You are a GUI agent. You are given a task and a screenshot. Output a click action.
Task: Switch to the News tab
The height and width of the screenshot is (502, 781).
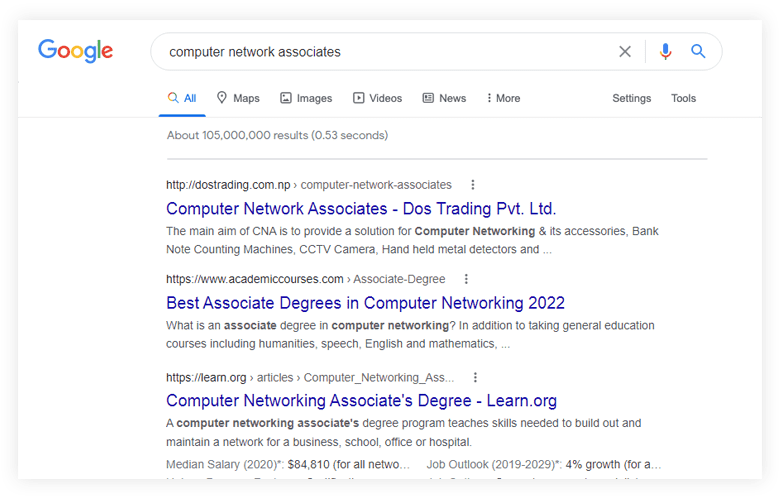[x=444, y=98]
